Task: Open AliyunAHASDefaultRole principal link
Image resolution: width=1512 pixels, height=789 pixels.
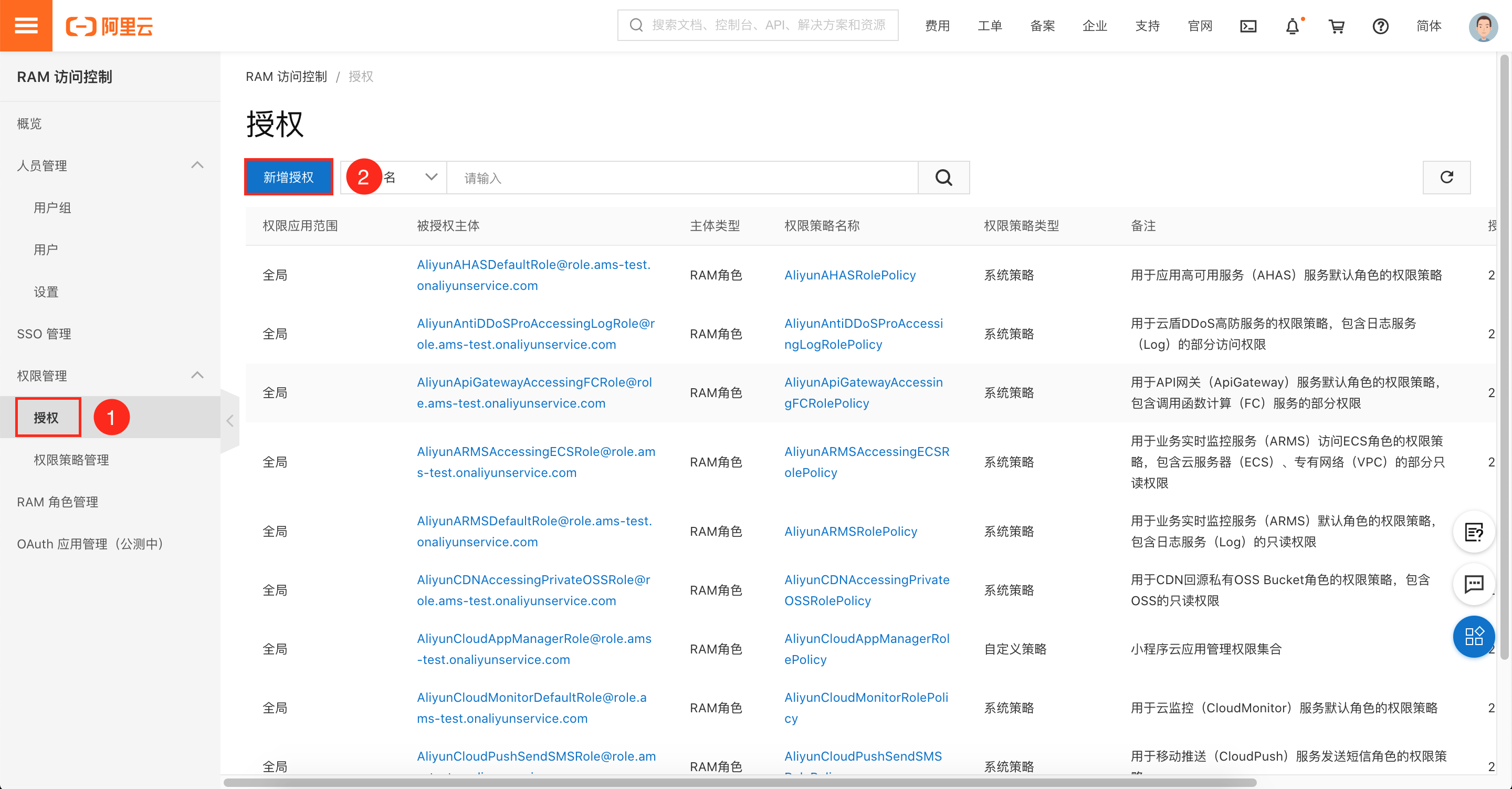Action: (533, 275)
